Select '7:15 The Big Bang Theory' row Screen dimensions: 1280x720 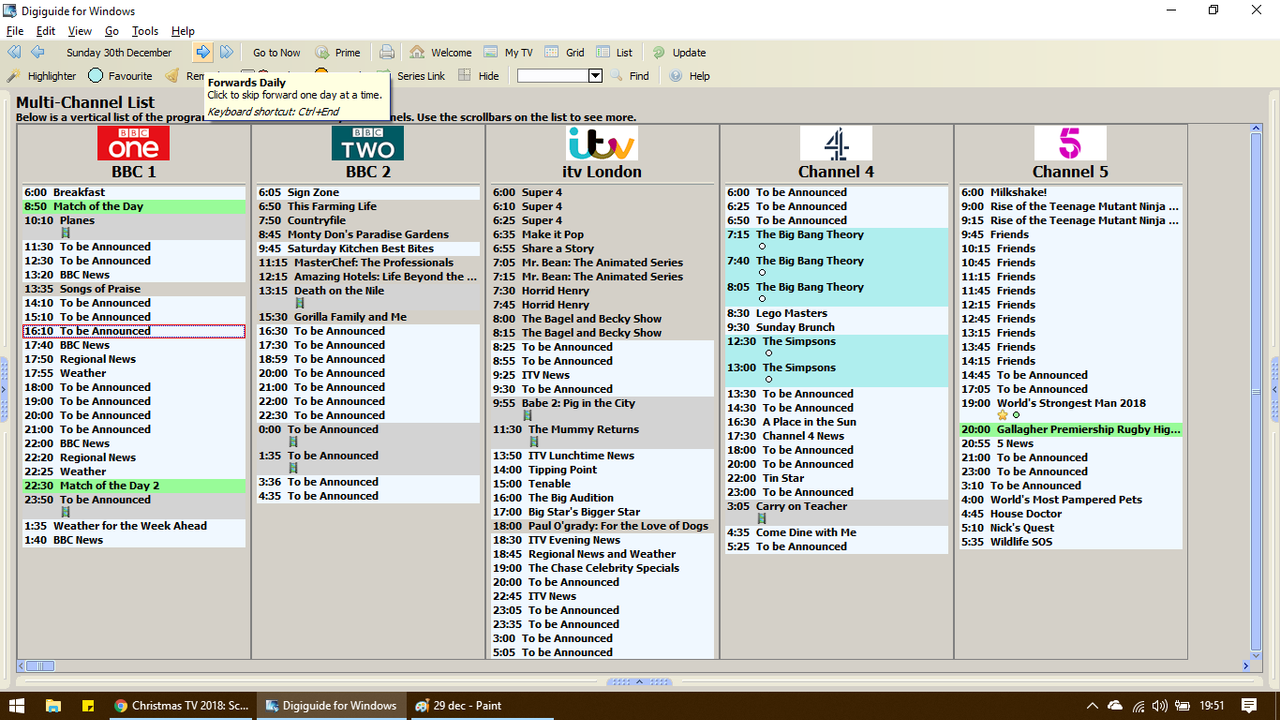coord(837,240)
